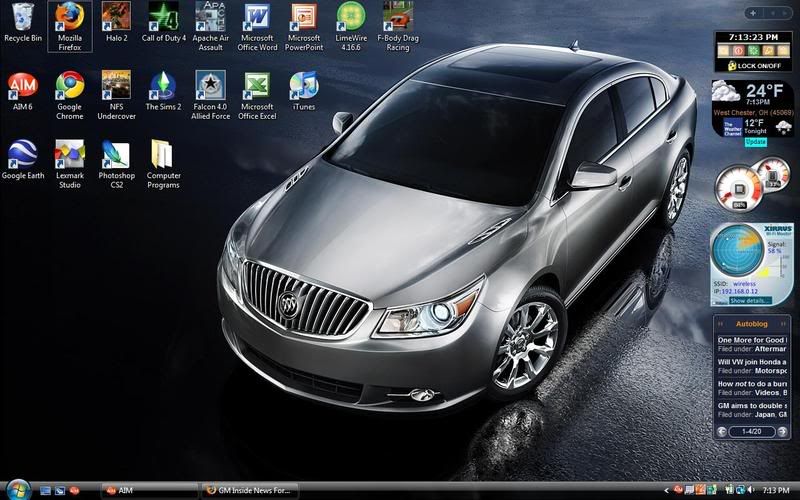Image resolution: width=800 pixels, height=500 pixels.
Task: Toggle the LOCK ON/OFF gadget control
Action: click(x=753, y=66)
